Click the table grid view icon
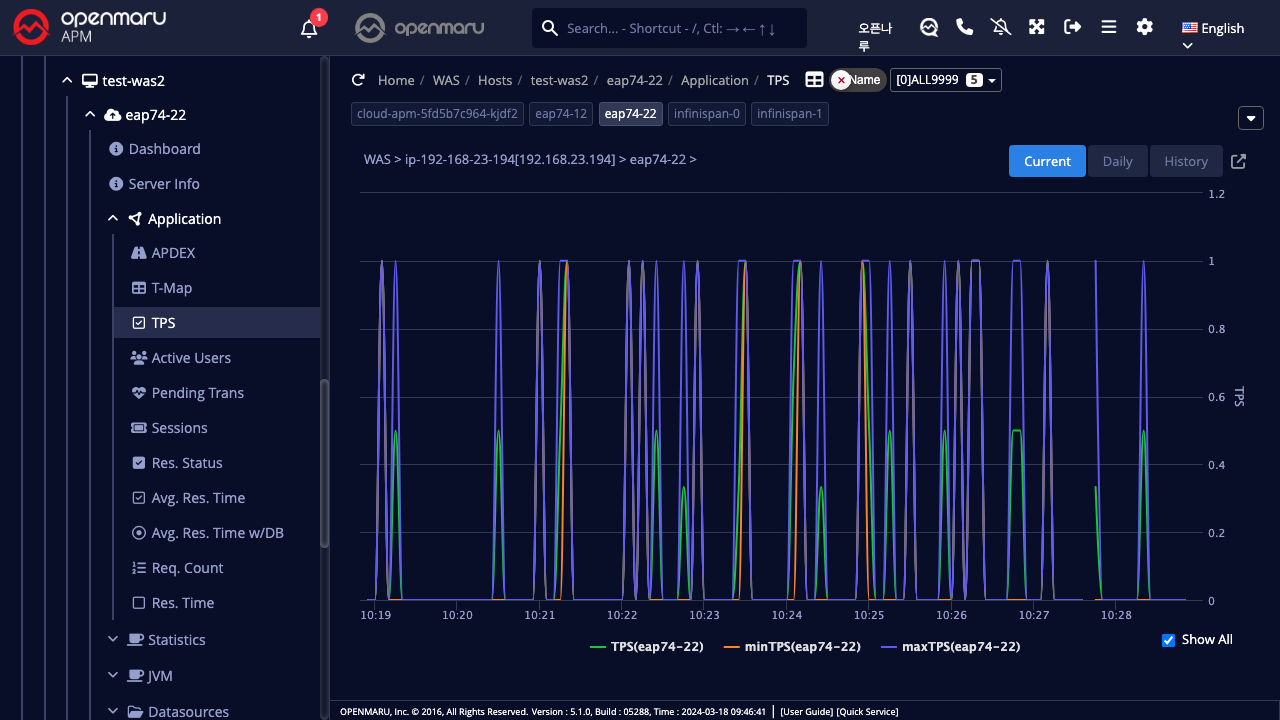This screenshot has width=1280, height=720. (x=815, y=80)
